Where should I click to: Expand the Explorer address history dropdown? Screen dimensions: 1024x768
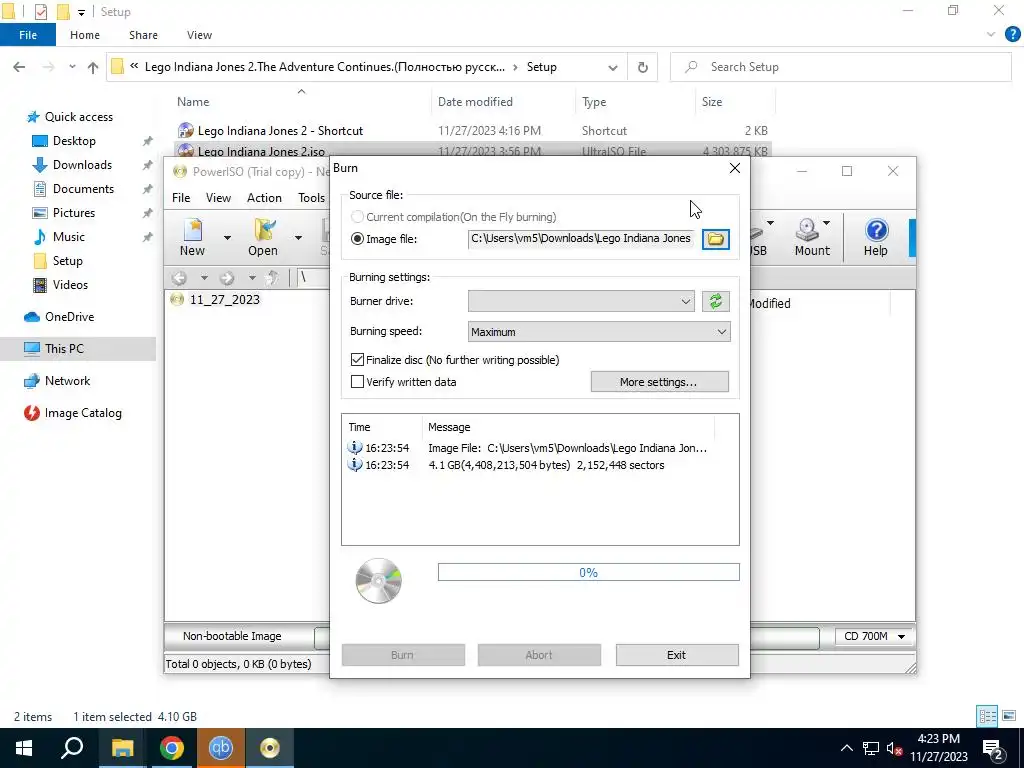point(613,67)
